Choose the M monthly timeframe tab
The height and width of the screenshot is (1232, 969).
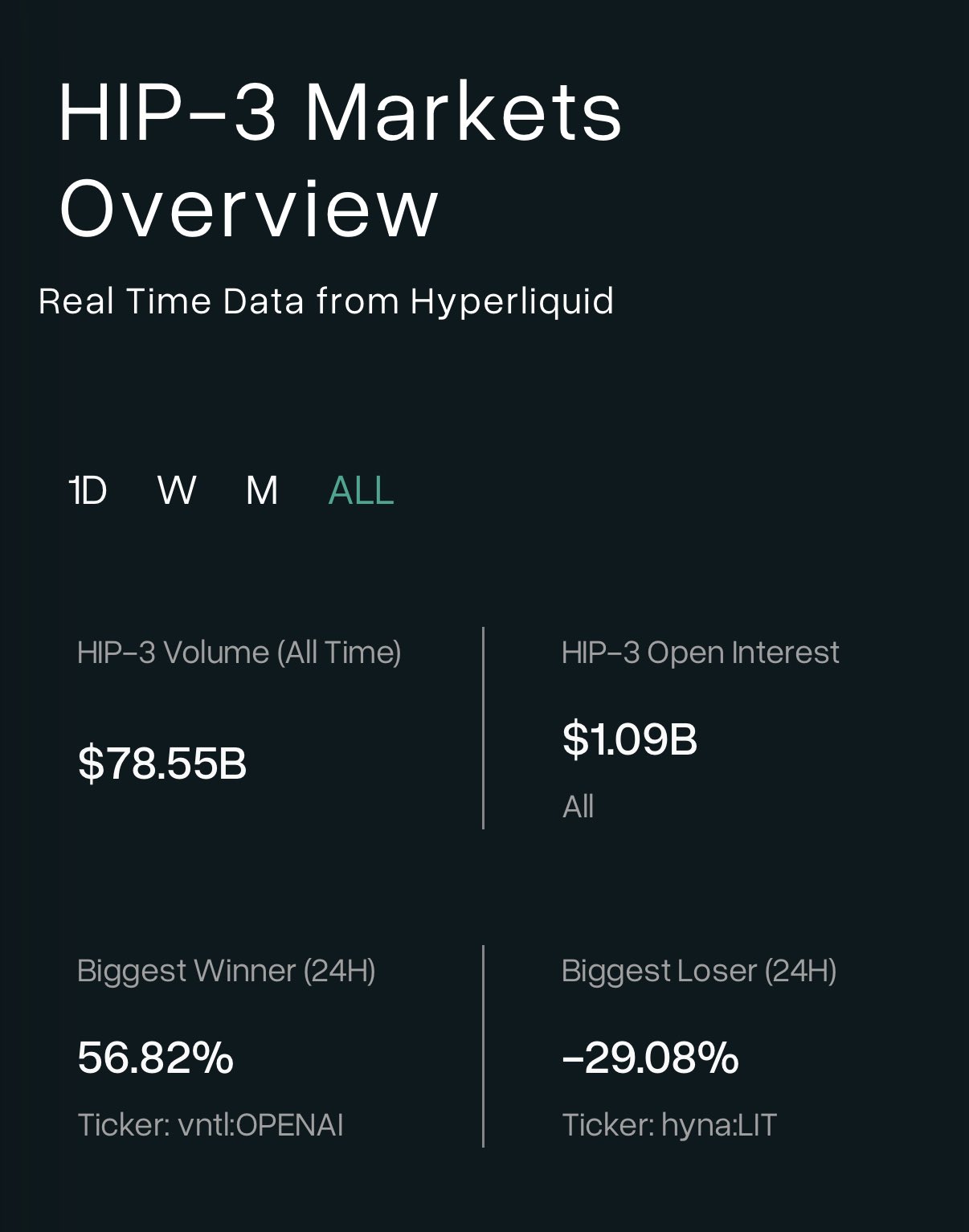click(262, 490)
